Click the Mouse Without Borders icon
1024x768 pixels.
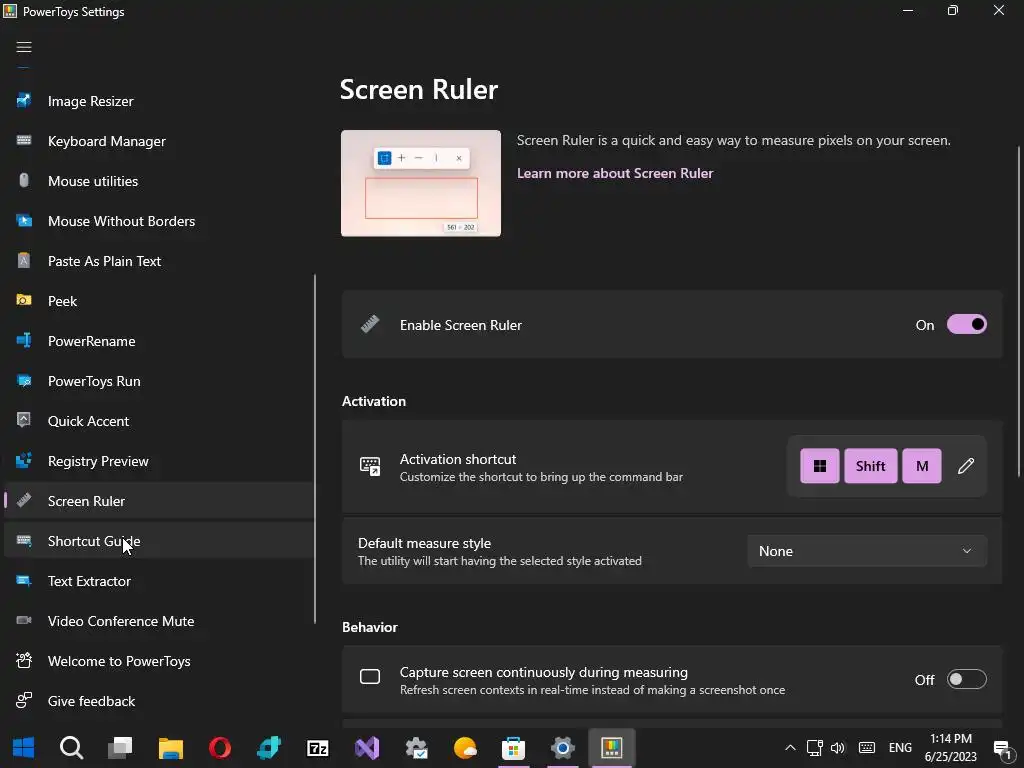coord(24,221)
